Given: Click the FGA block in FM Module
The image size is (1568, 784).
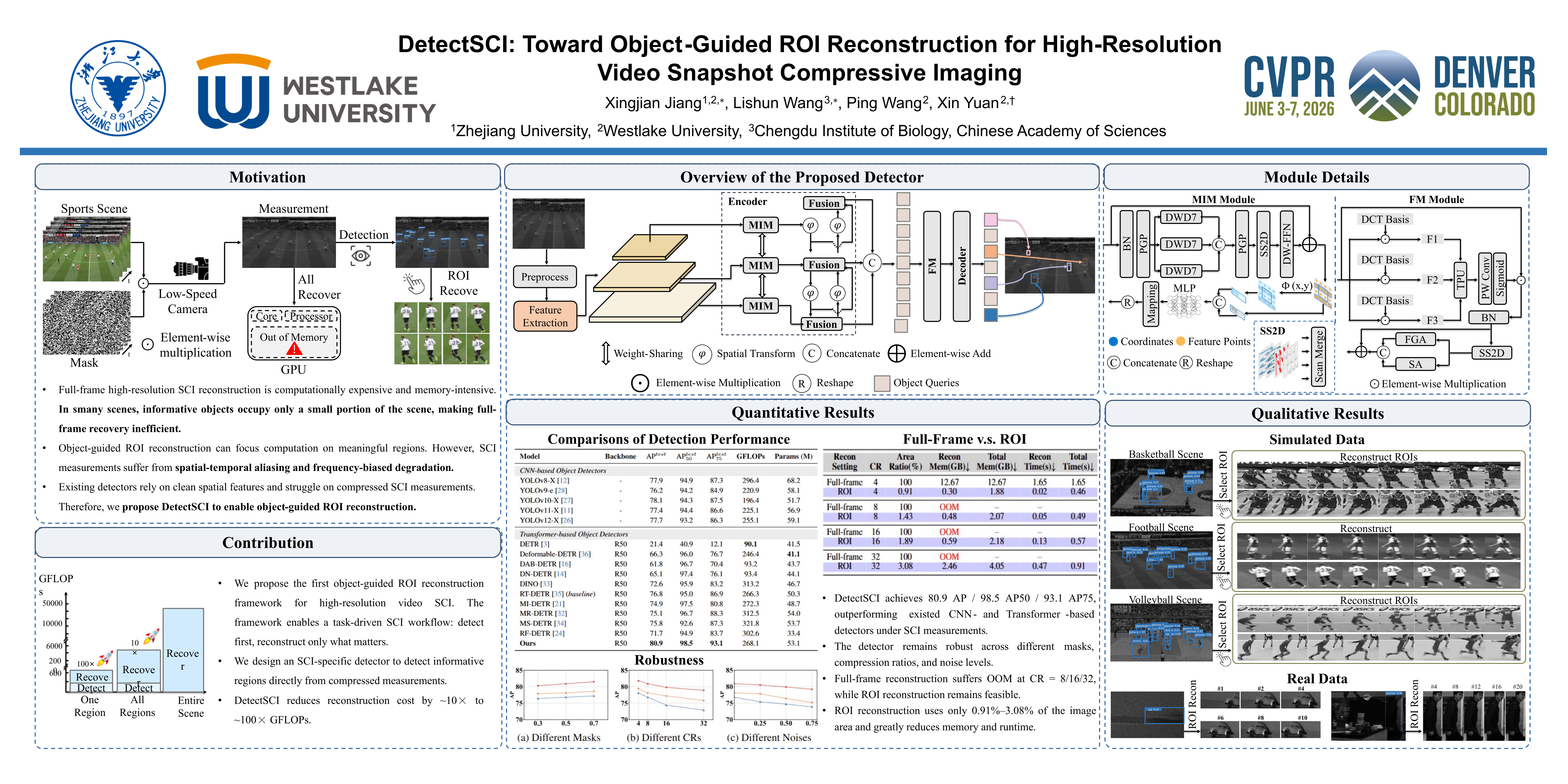Looking at the screenshot, I should click(1415, 340).
